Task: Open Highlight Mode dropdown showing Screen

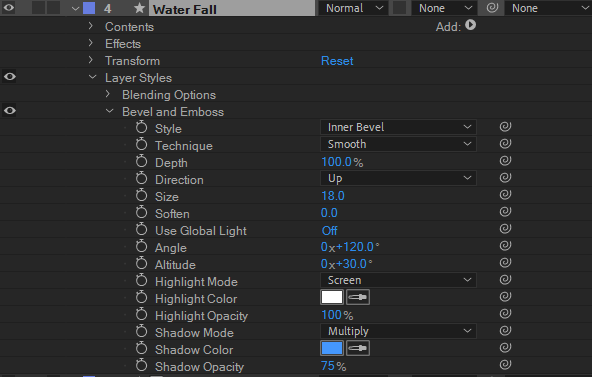Action: click(x=398, y=280)
